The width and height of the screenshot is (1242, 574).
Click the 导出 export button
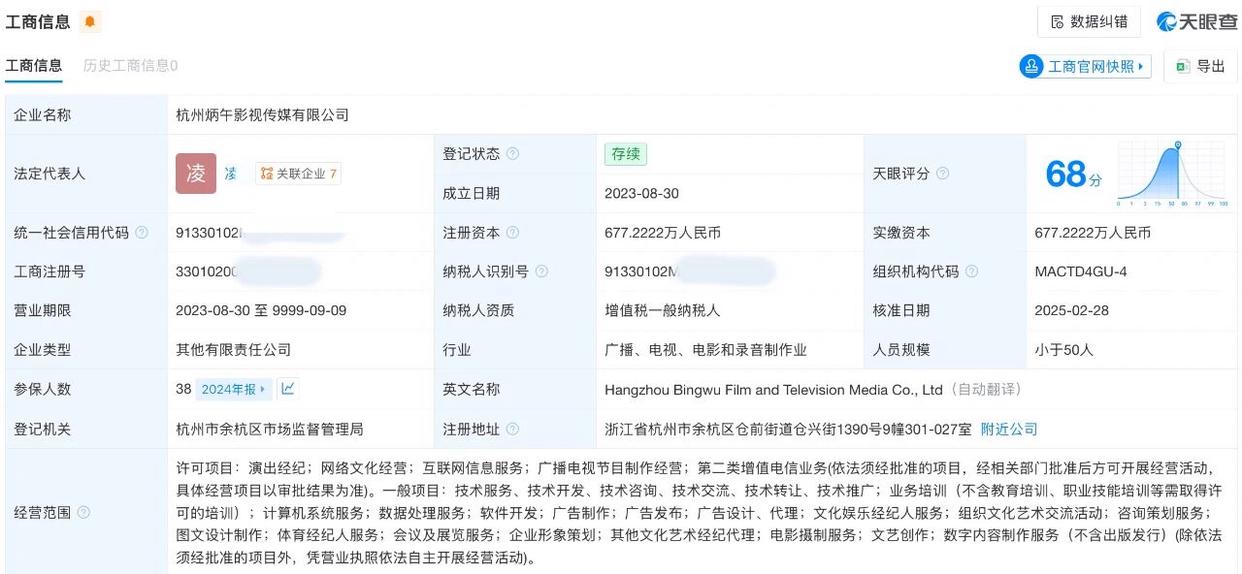(1201, 67)
